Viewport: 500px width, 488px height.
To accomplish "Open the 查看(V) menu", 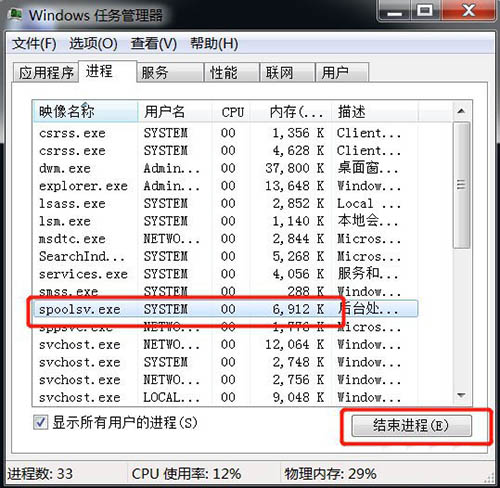I will [154, 44].
